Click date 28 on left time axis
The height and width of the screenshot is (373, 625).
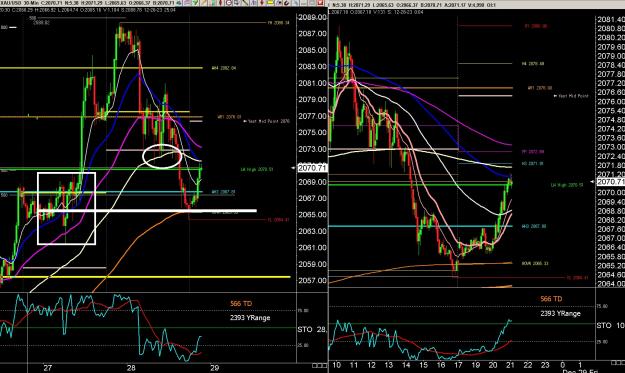pyautogui.click(x=131, y=368)
